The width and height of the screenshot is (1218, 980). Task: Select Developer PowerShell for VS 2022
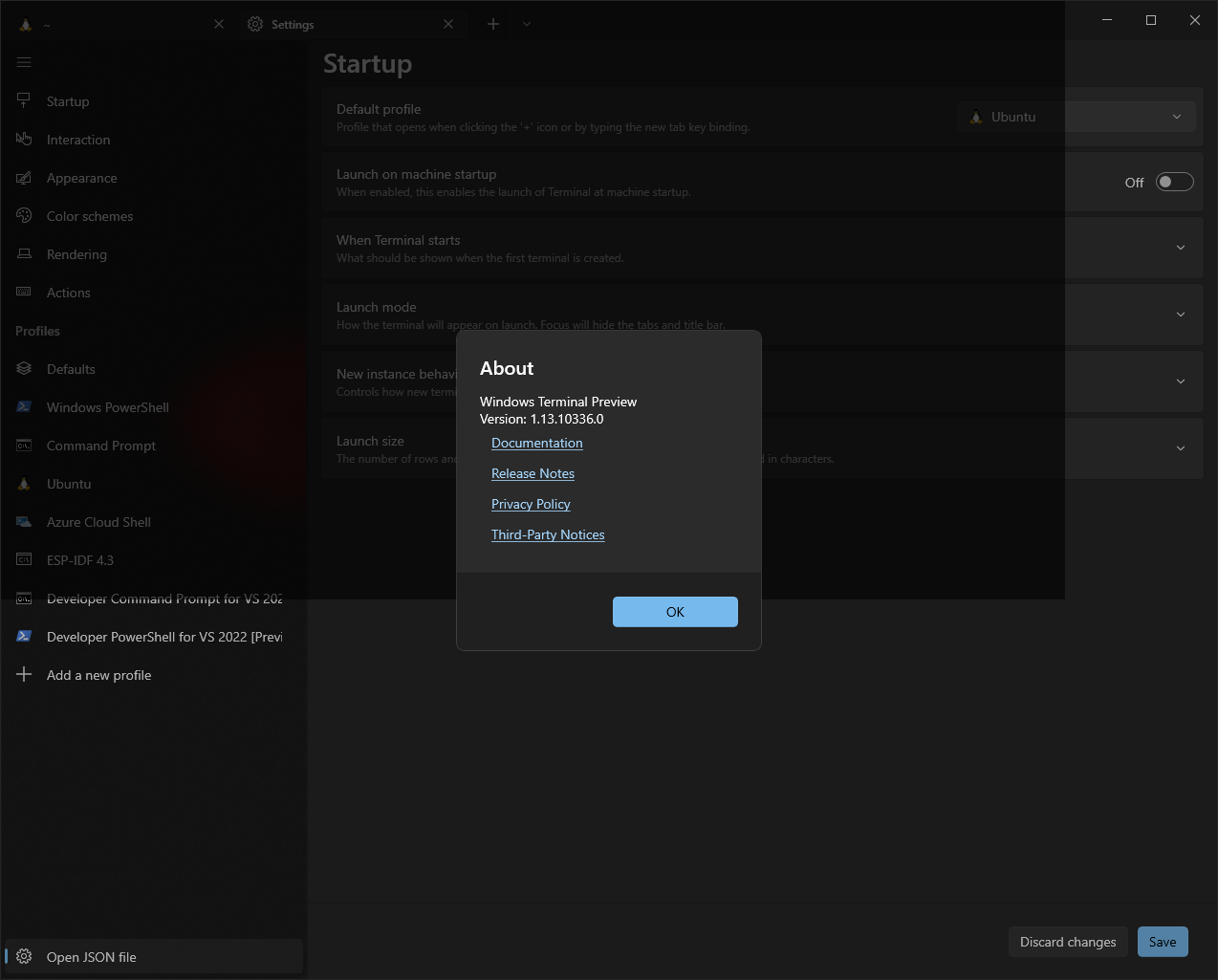click(x=153, y=637)
